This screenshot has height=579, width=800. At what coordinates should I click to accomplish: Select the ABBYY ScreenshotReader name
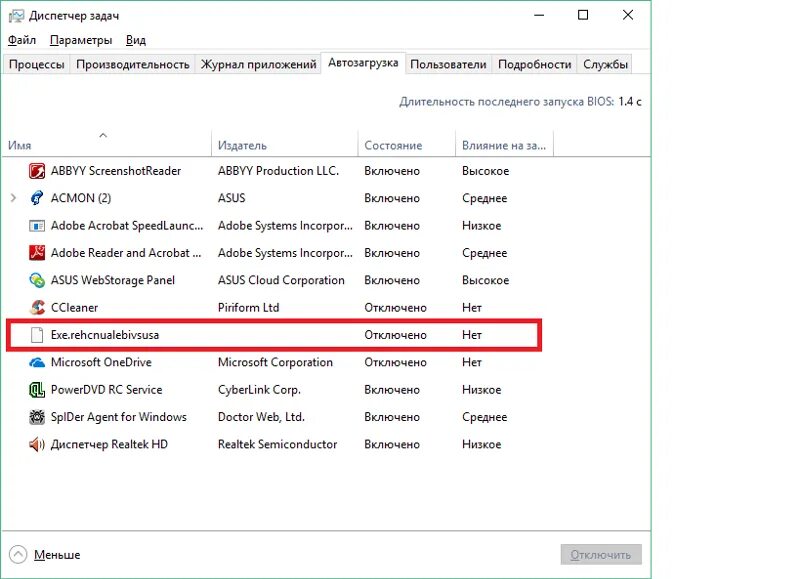click(116, 171)
